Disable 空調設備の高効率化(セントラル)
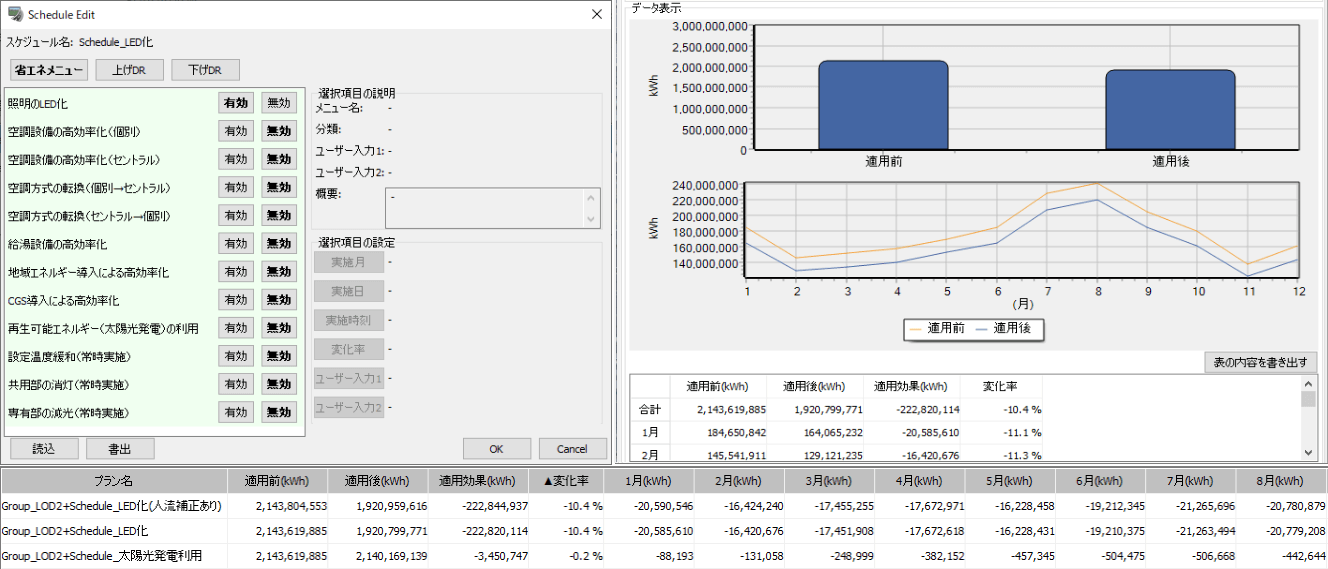Viewport: 1328px width, 569px height. 278,159
